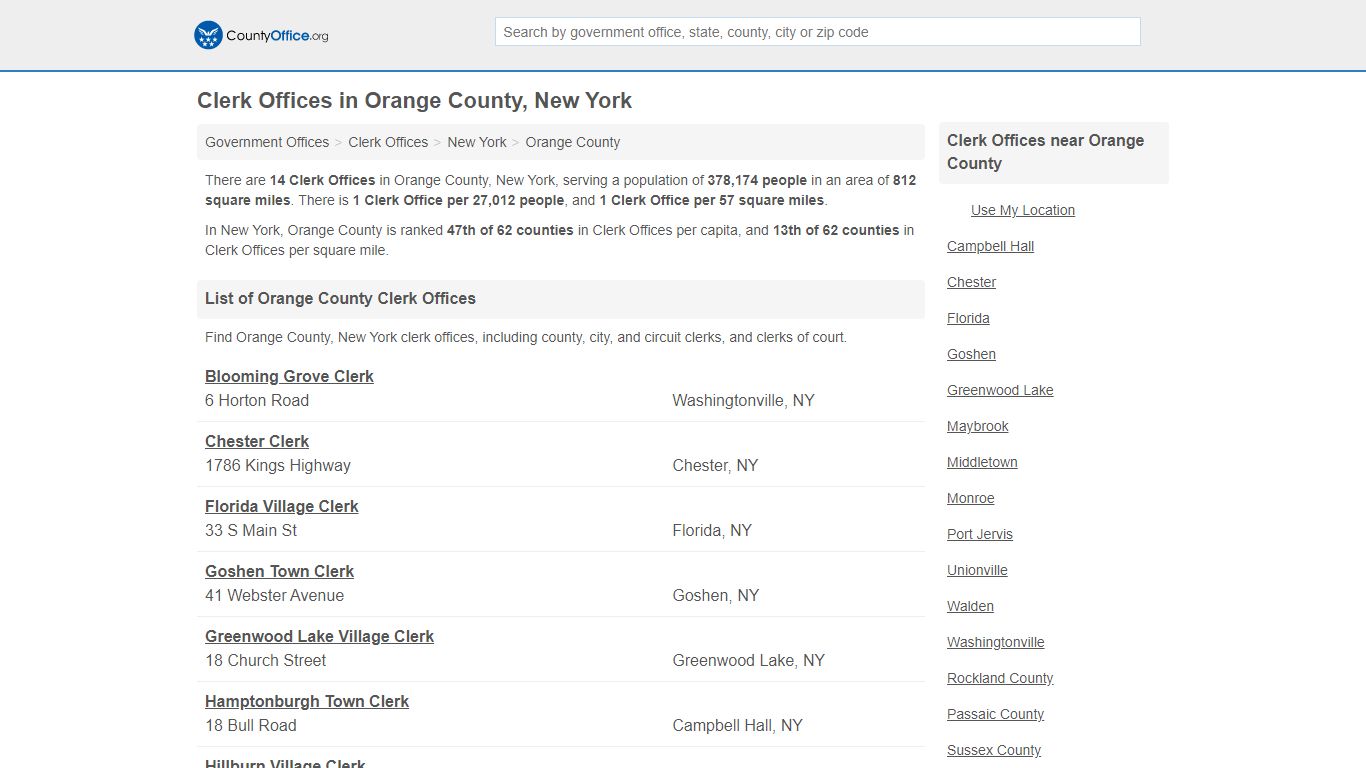Open Hamptonburgh Town Clerk listing

coord(307,701)
